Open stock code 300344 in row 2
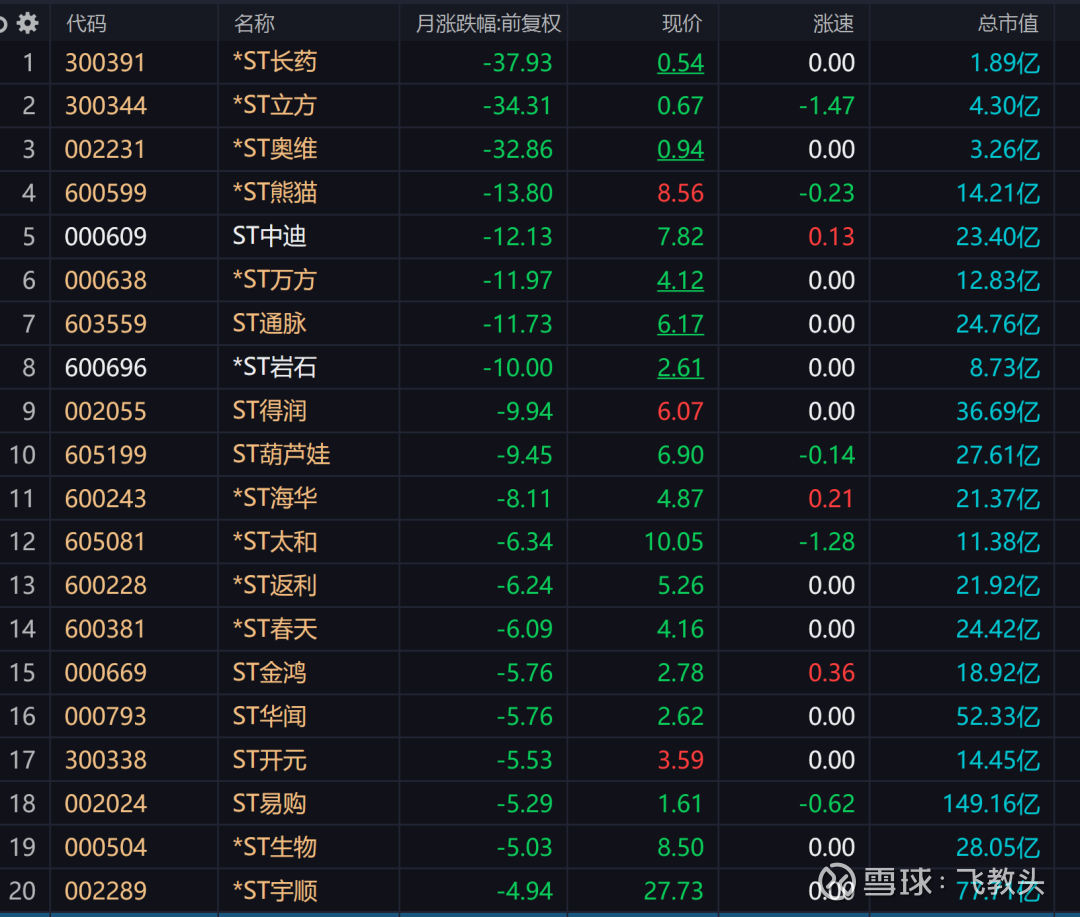Screen dimensions: 1080x917 pos(106,106)
